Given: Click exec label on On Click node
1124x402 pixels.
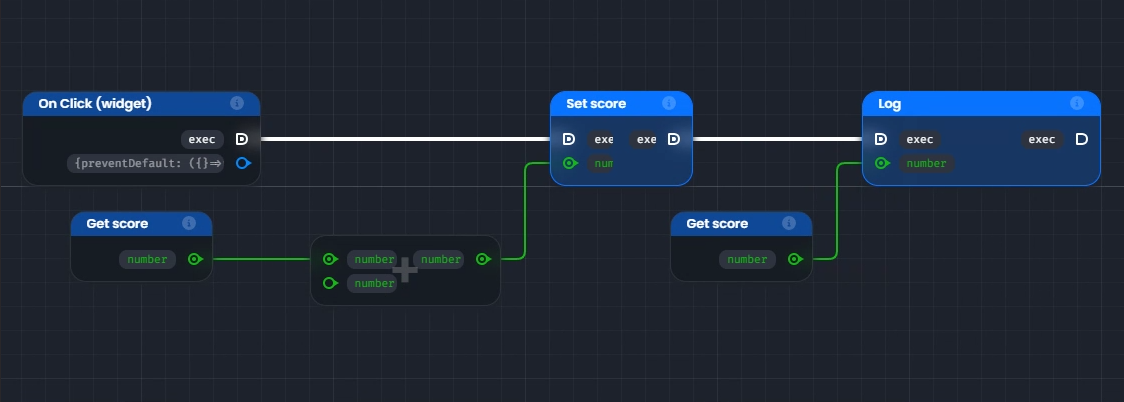Looking at the screenshot, I should click(x=202, y=139).
